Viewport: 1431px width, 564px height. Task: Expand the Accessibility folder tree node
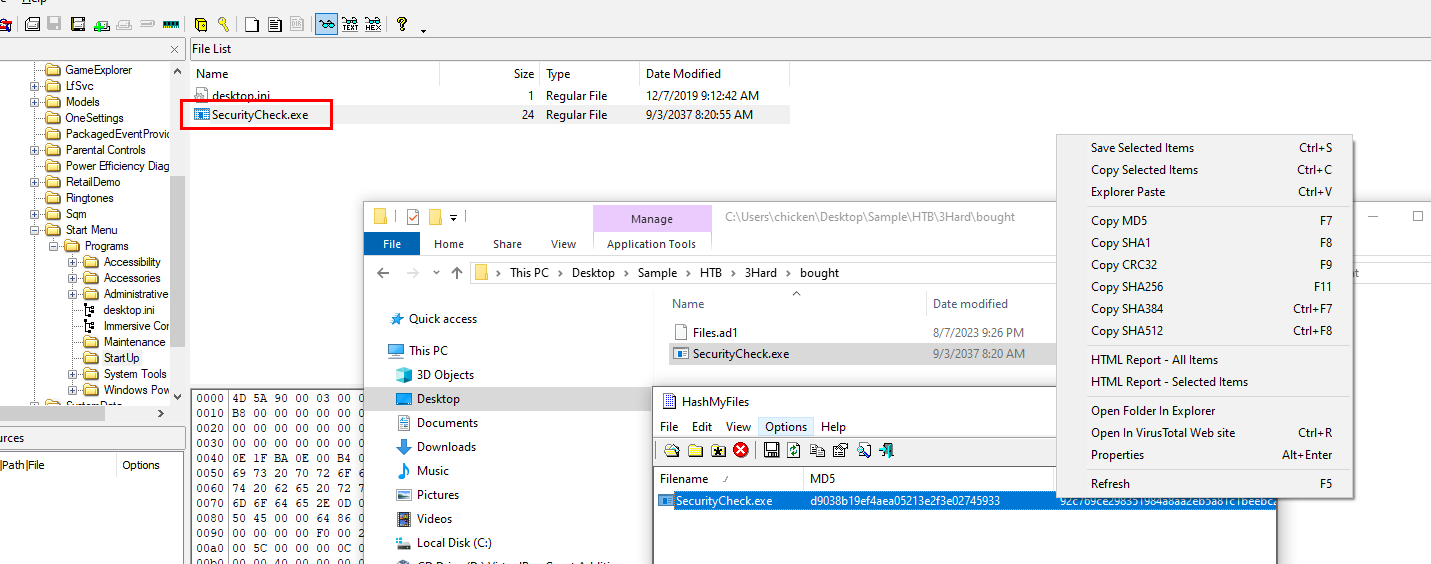coord(73,262)
